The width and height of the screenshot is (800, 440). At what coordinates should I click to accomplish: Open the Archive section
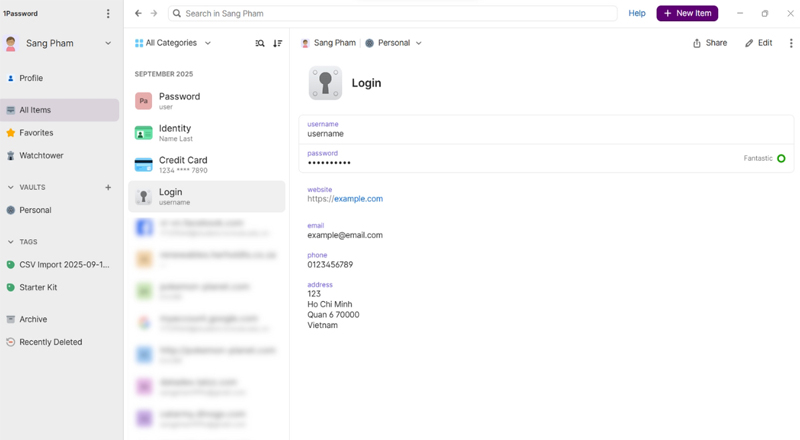pyautogui.click(x=33, y=320)
